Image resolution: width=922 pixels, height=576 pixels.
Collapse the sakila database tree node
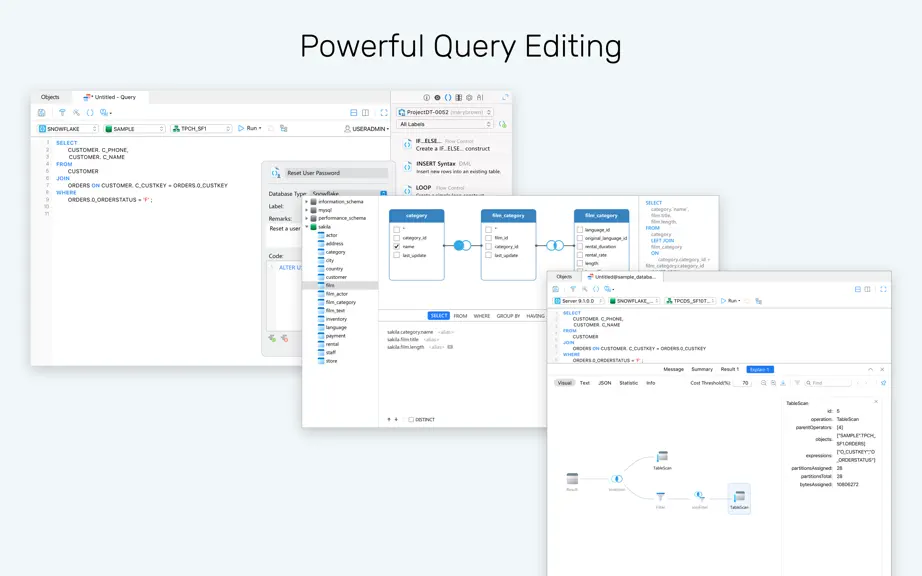click(306, 227)
